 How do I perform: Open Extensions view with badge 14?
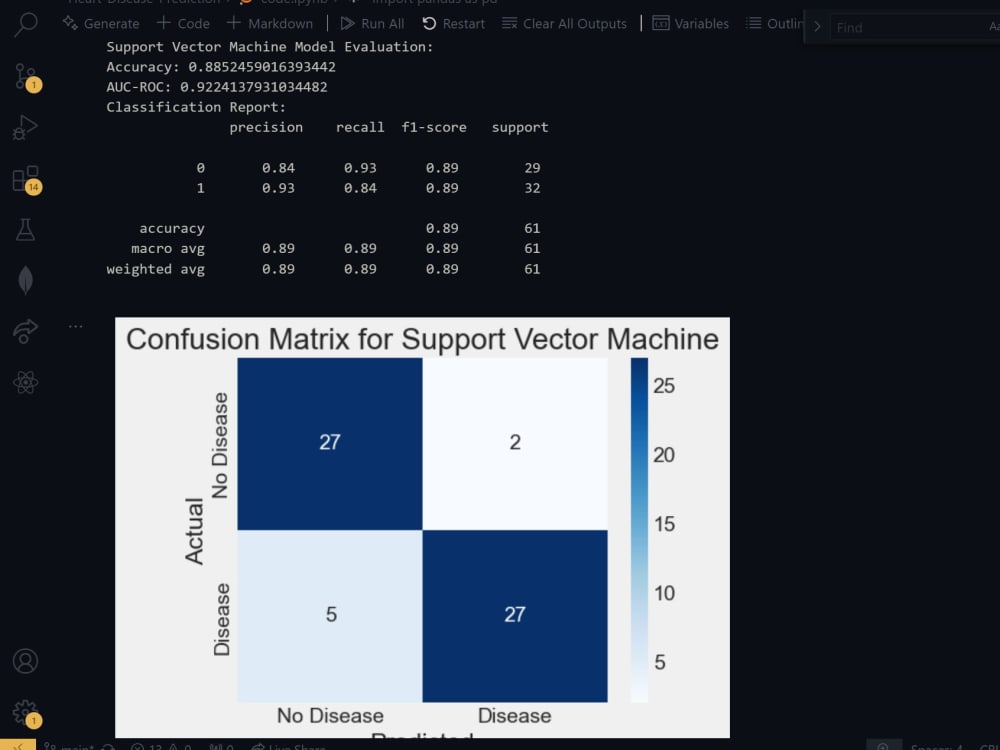(x=26, y=180)
